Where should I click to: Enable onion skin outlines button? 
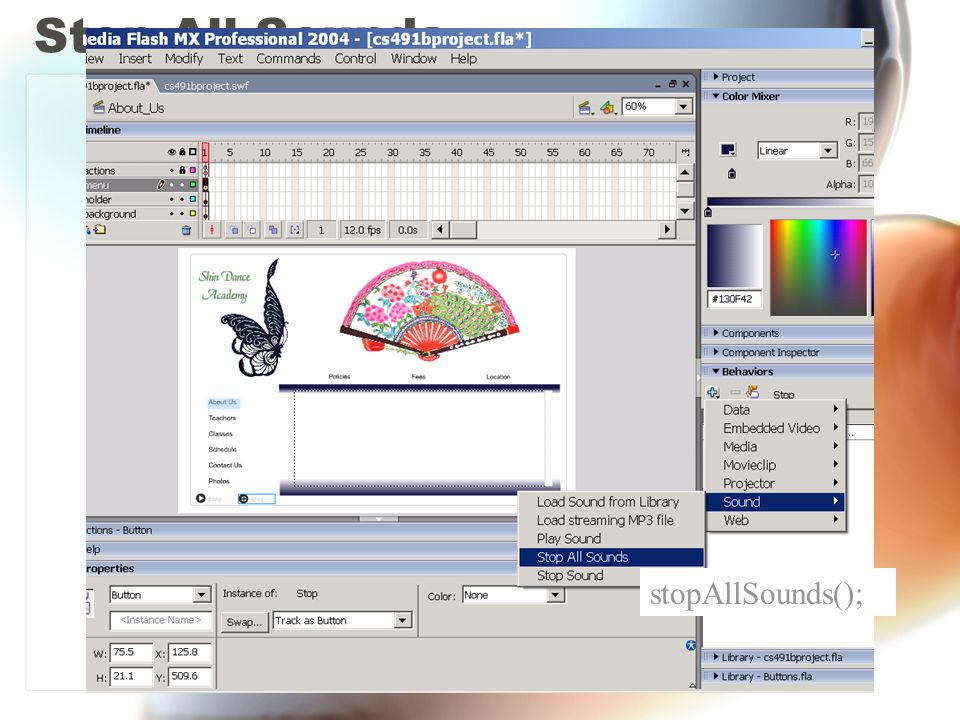pyautogui.click(x=252, y=230)
